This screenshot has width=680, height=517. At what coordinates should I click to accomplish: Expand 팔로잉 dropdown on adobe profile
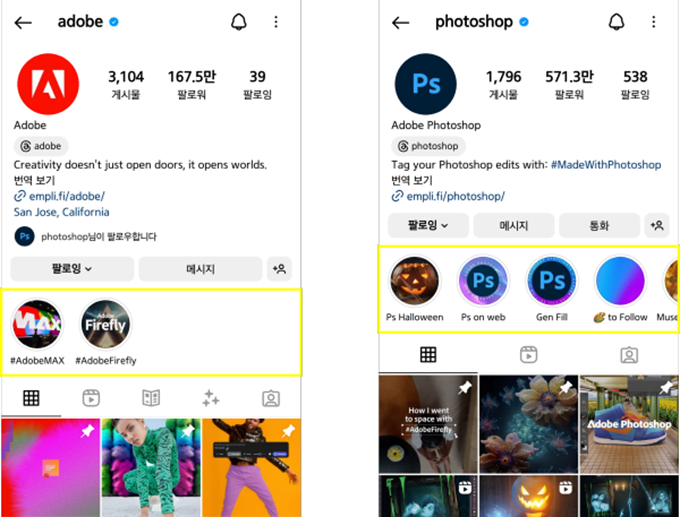click(72, 269)
